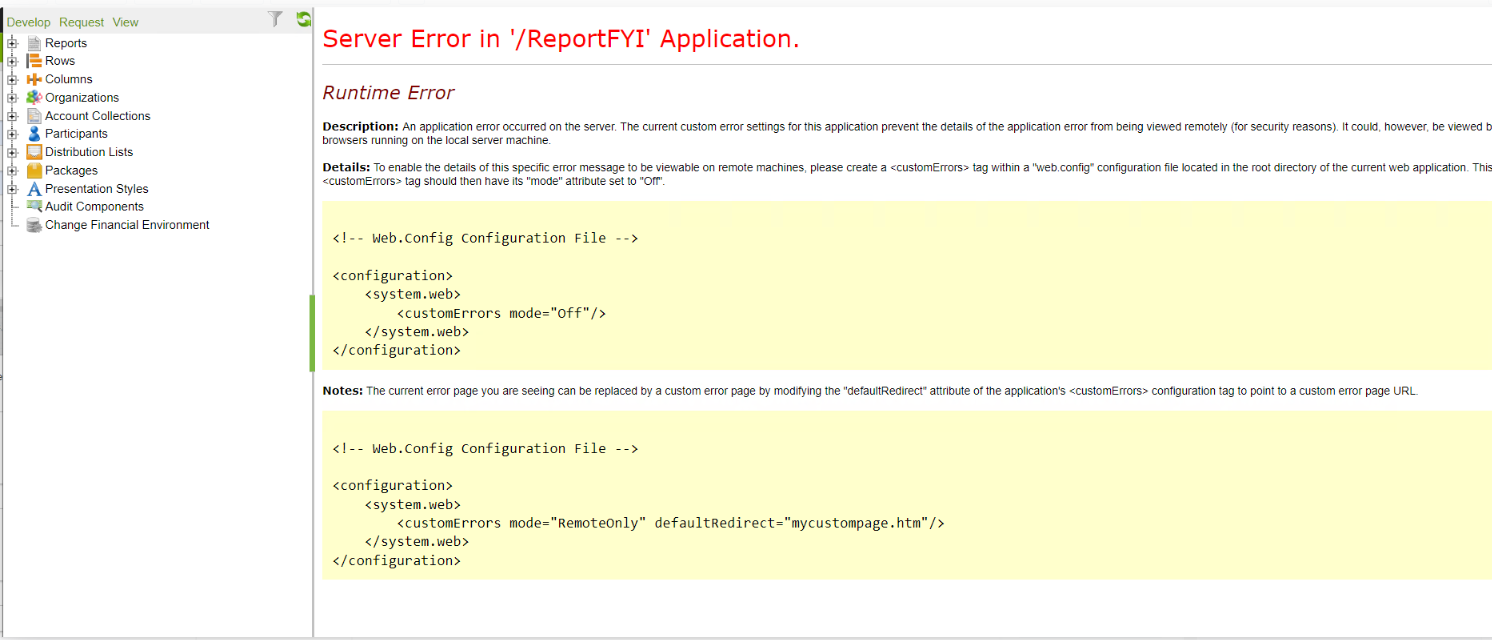Viewport: 1492px width, 640px height.
Task: Click the Reports document icon
Action: coord(35,43)
